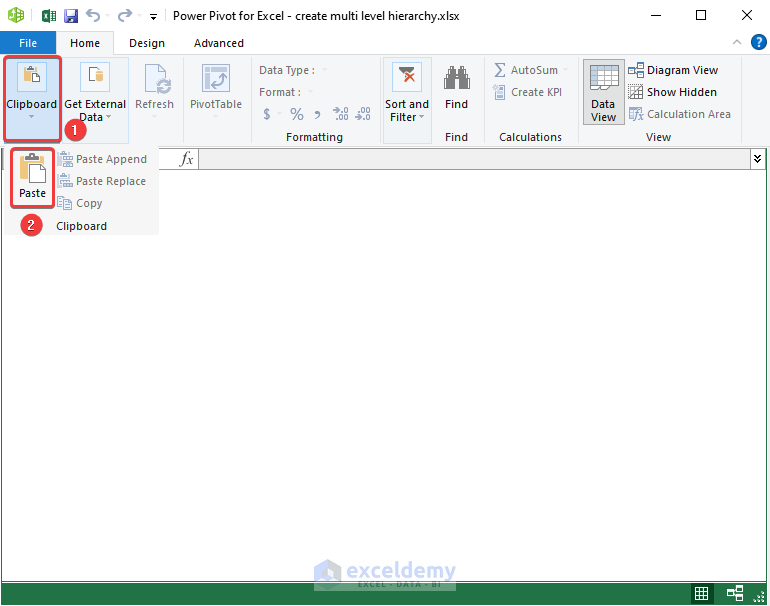Viewport: 770px width, 606px height.
Task: Open the File tab
Action: (28, 43)
